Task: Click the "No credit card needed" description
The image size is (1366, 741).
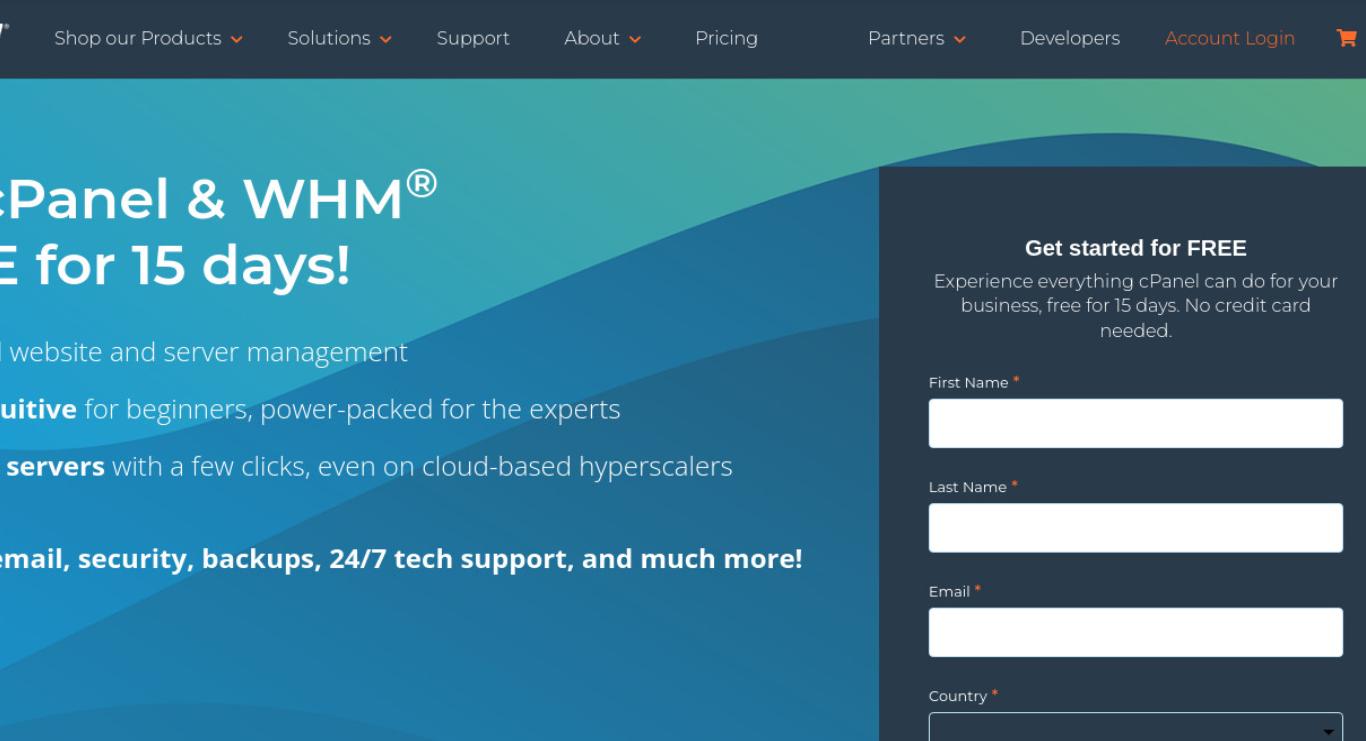Action: 1136,306
